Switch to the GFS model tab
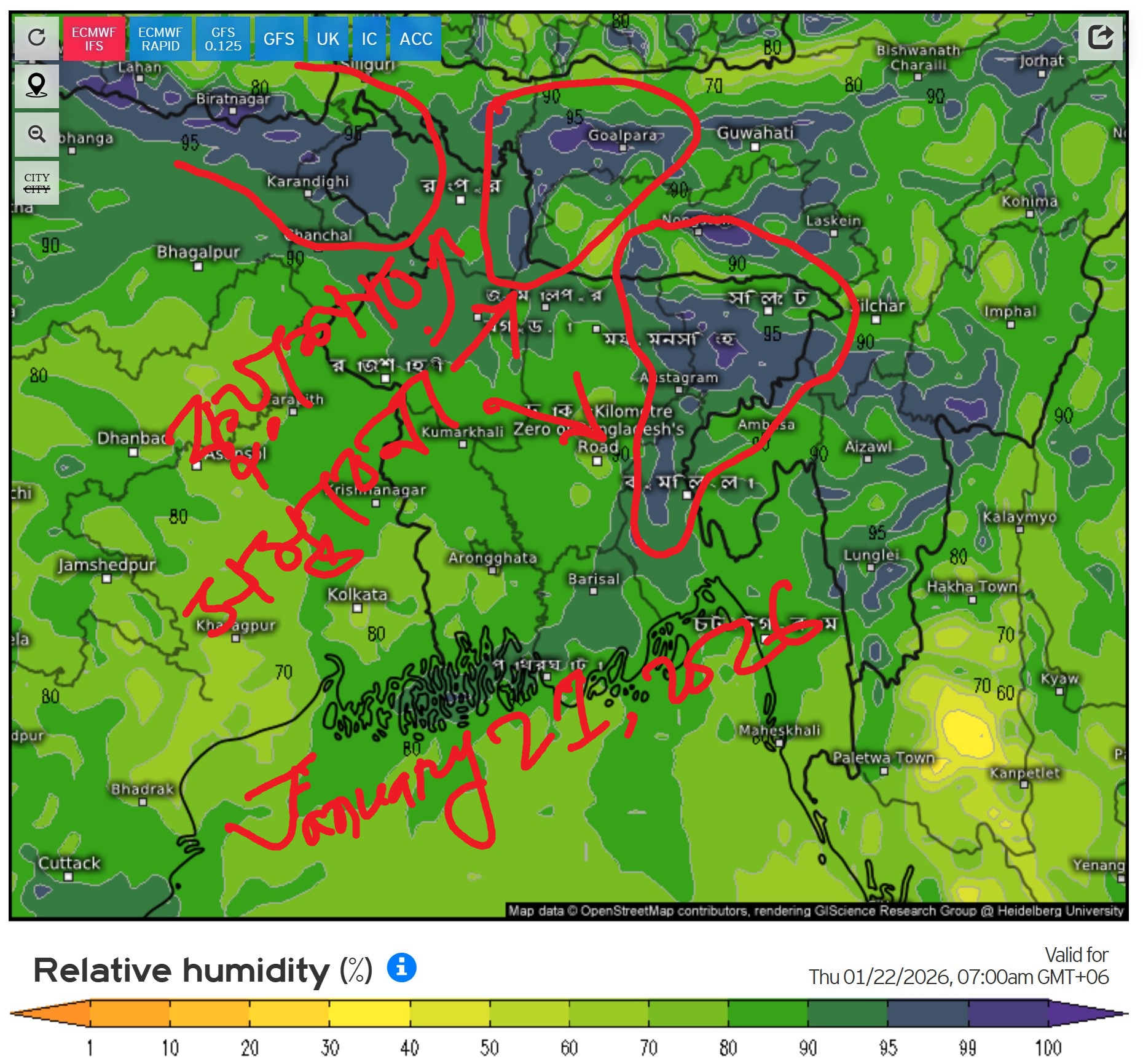This screenshot has height=1064, width=1143. (279, 39)
